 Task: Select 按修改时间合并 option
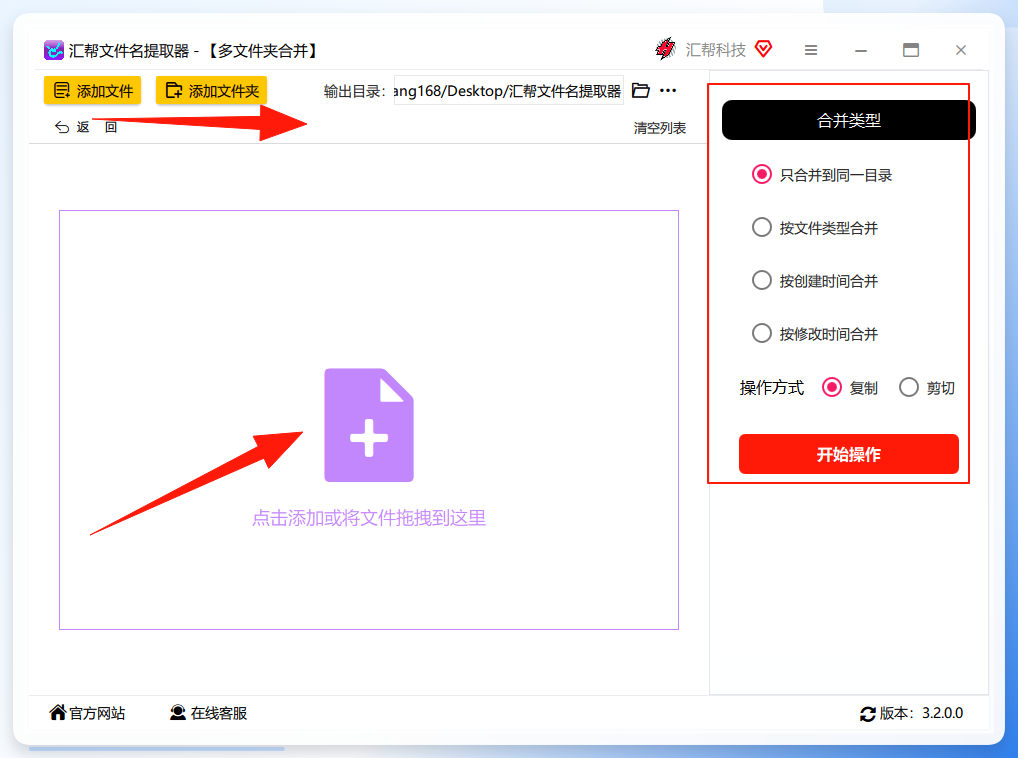click(x=815, y=334)
